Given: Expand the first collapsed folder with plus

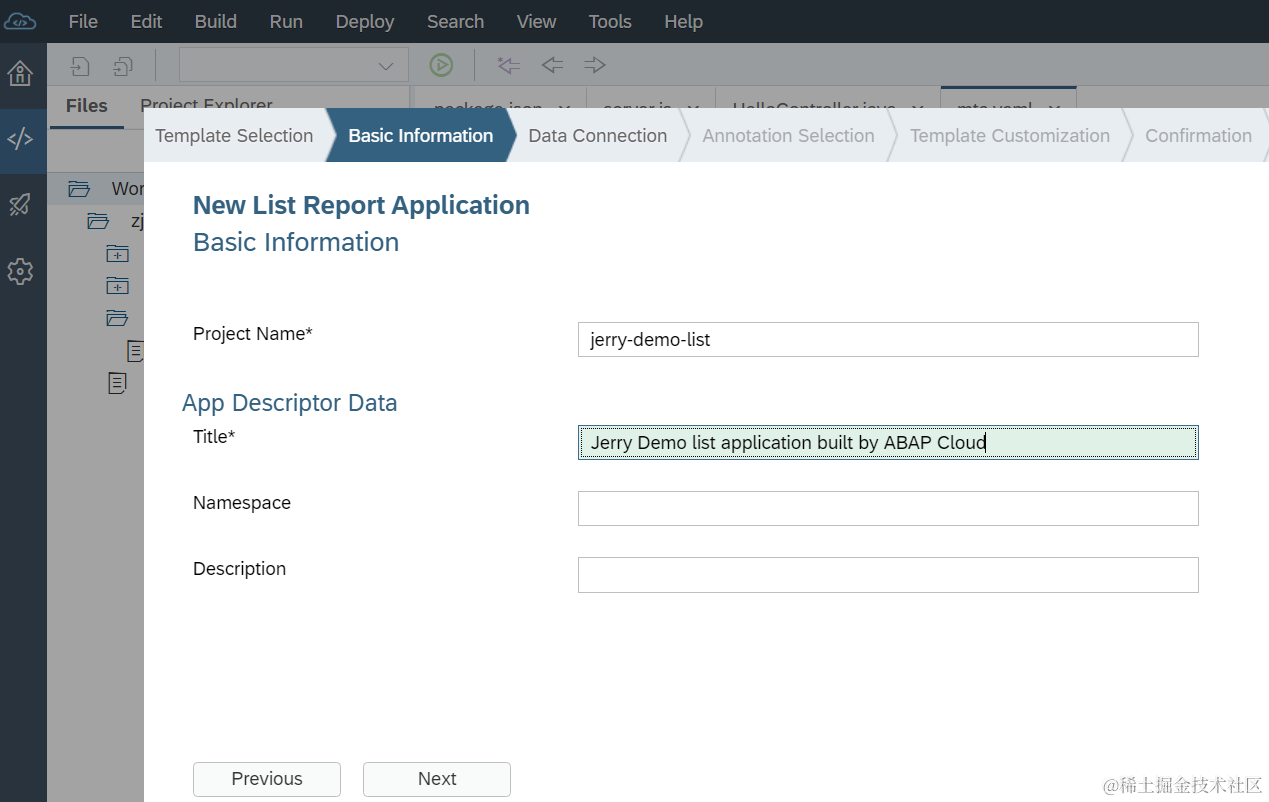Looking at the screenshot, I should [117, 253].
